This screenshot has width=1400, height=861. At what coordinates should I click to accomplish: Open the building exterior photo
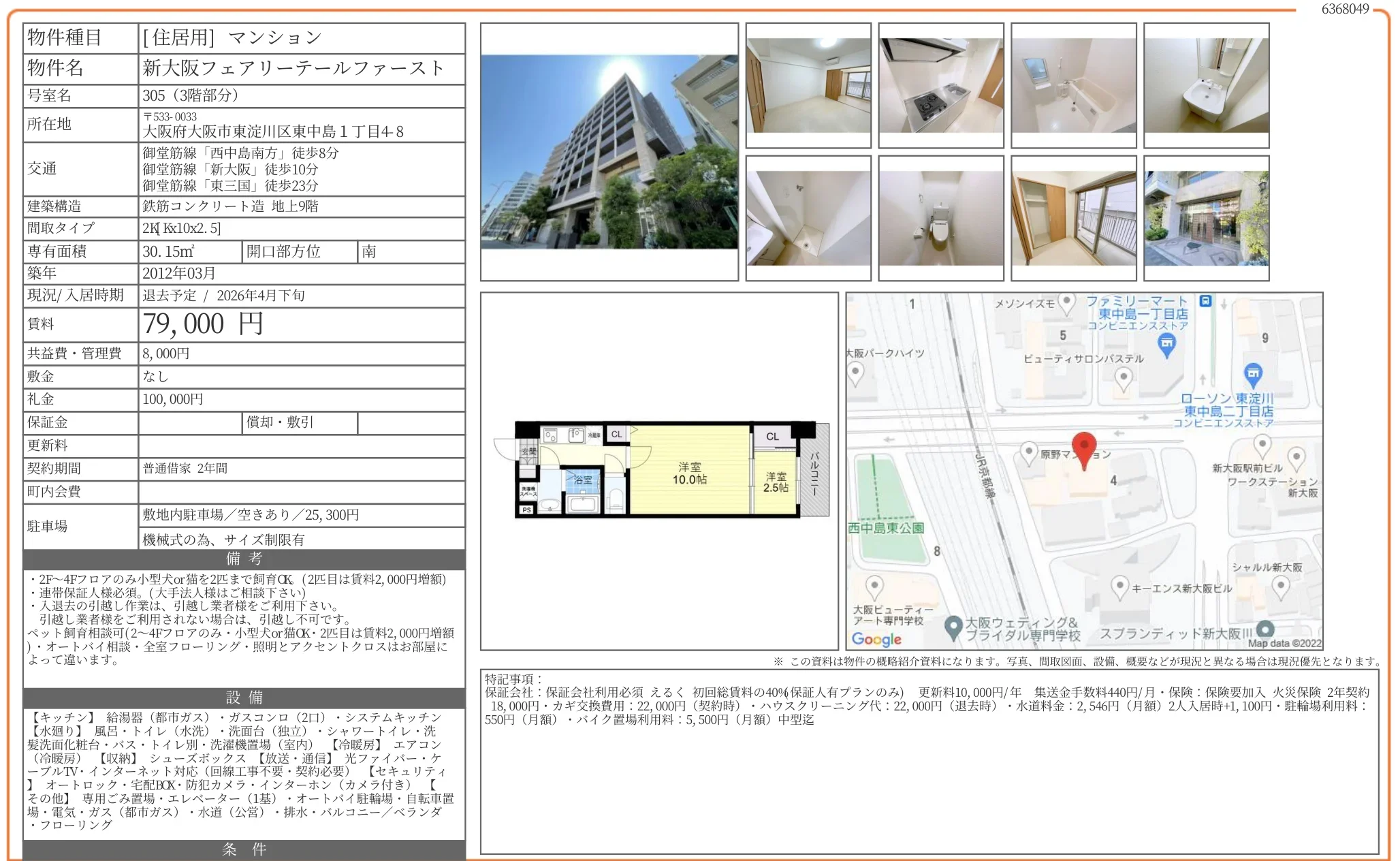pyautogui.click(x=609, y=152)
